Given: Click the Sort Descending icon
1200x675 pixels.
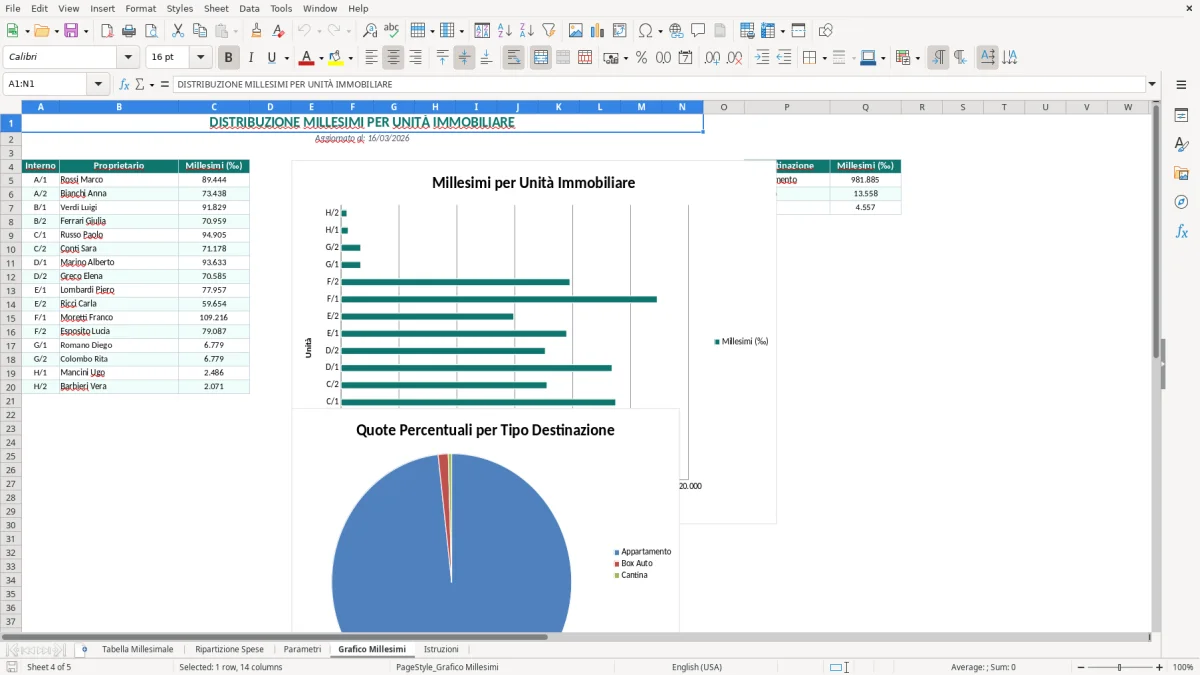Looking at the screenshot, I should (x=527, y=31).
